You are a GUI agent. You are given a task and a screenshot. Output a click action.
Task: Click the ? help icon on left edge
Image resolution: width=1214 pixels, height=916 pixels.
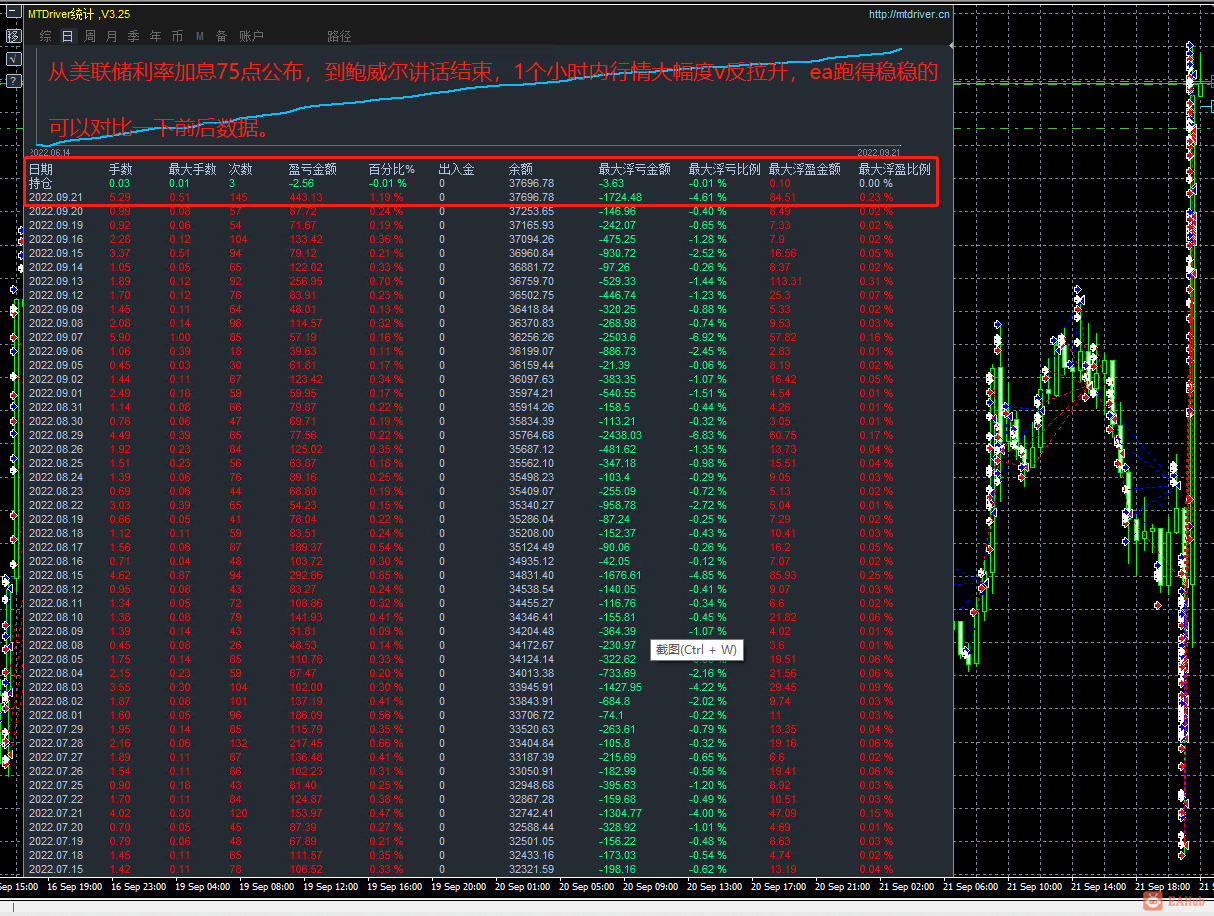(x=13, y=79)
